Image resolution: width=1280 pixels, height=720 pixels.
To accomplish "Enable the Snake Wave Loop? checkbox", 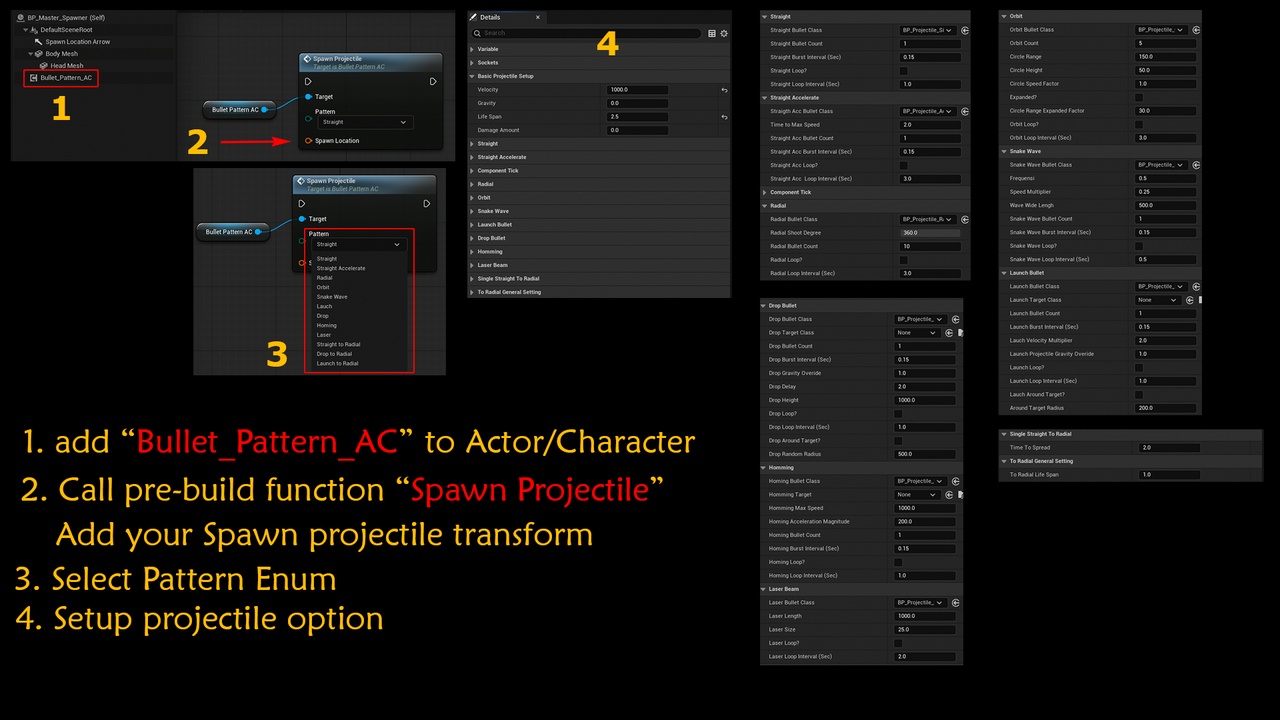I will coord(1139,246).
